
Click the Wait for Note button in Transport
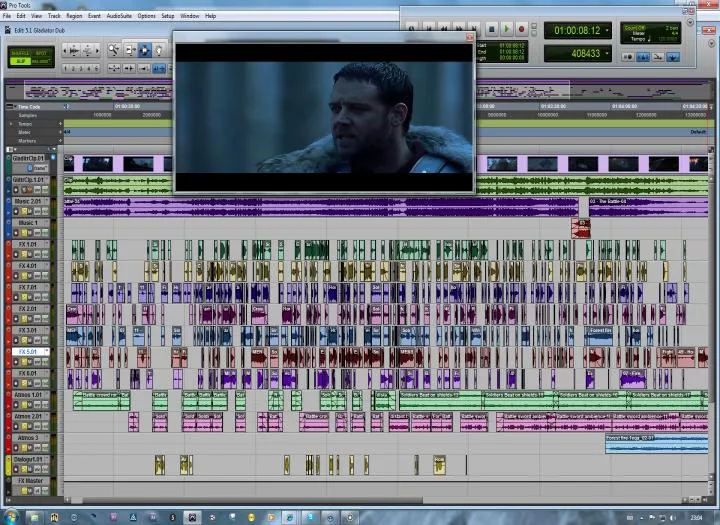627,57
